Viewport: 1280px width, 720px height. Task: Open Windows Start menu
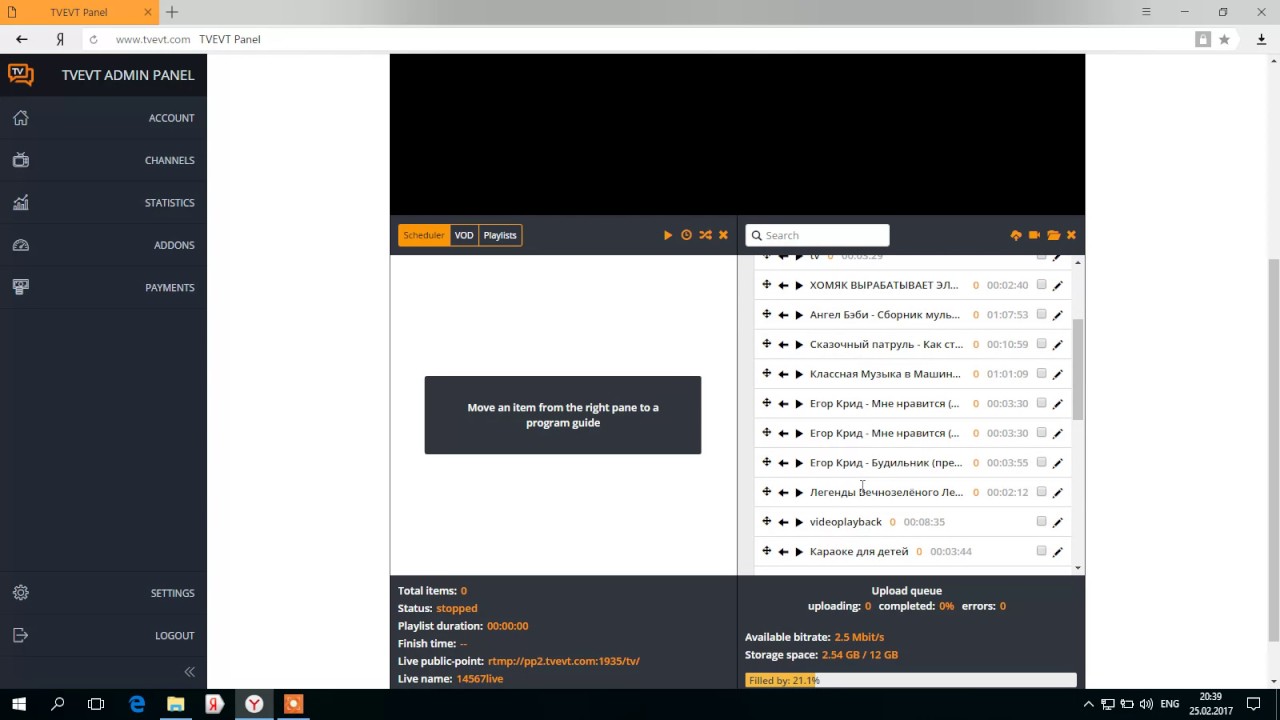tap(19, 704)
